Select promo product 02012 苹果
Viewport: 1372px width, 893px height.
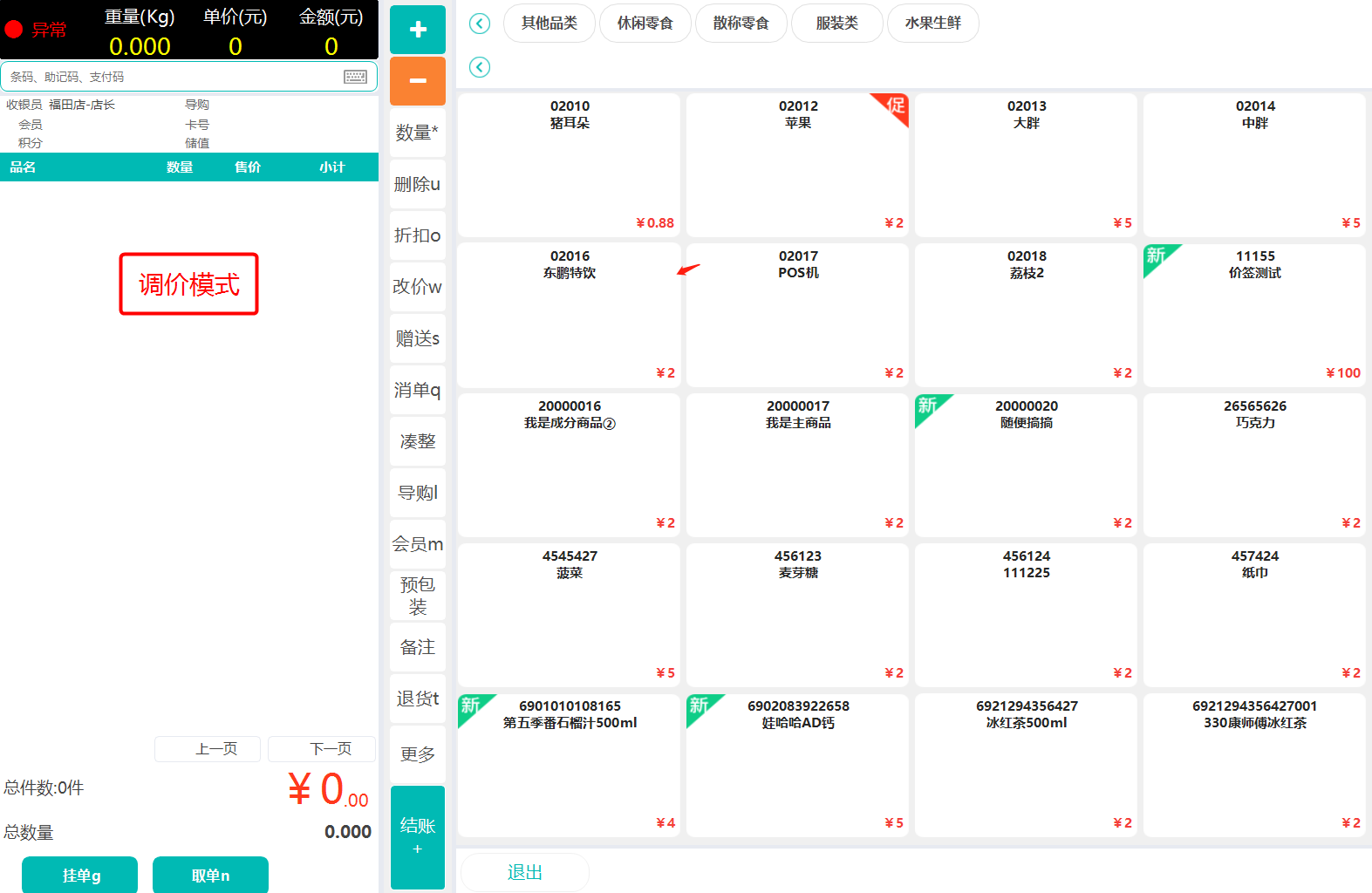click(797, 165)
